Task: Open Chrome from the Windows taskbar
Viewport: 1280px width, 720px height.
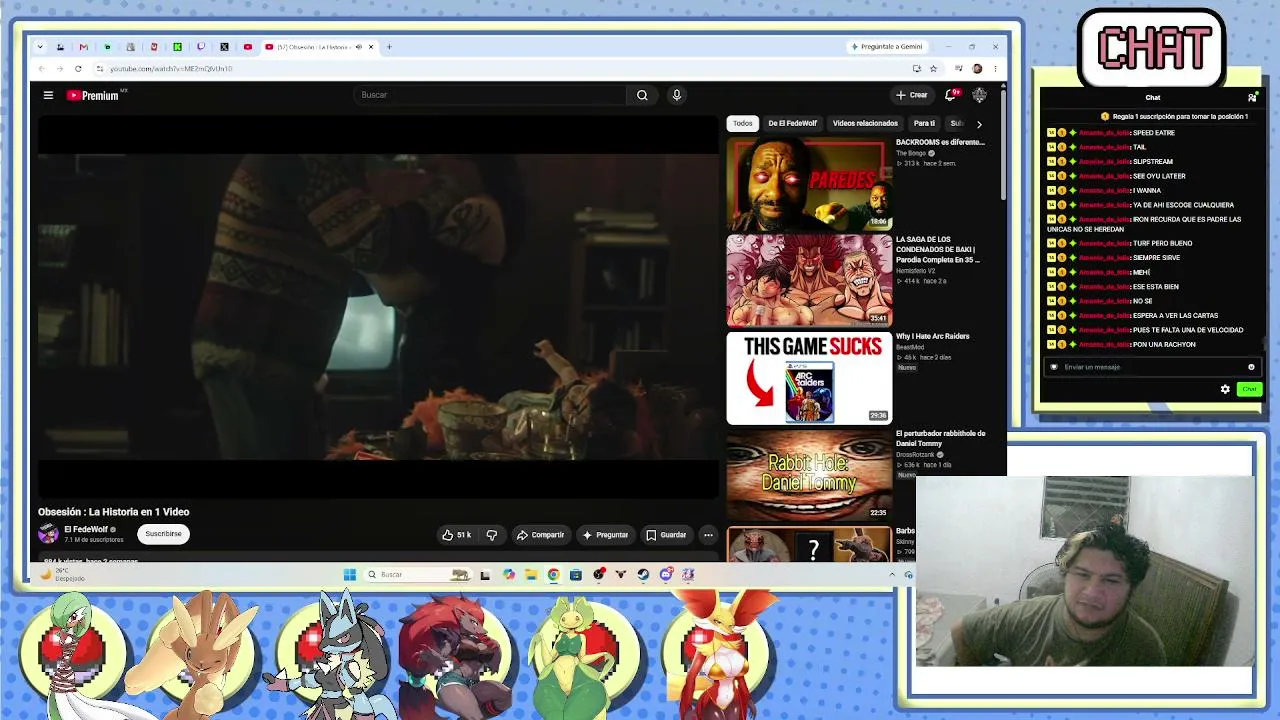Action: [x=553, y=575]
